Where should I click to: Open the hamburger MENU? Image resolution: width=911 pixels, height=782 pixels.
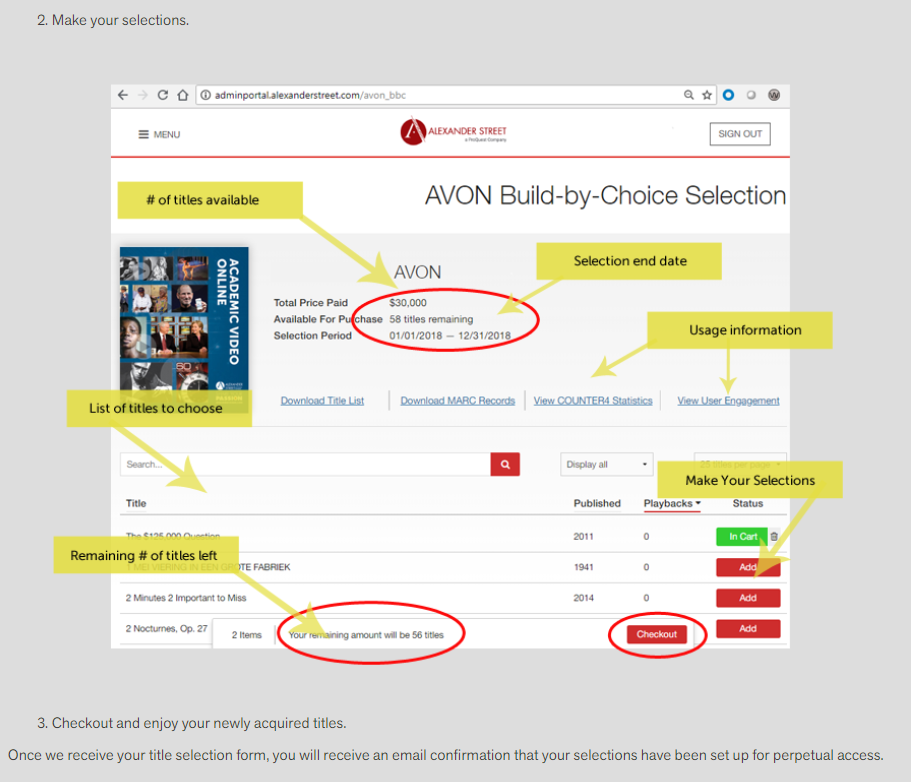click(159, 134)
